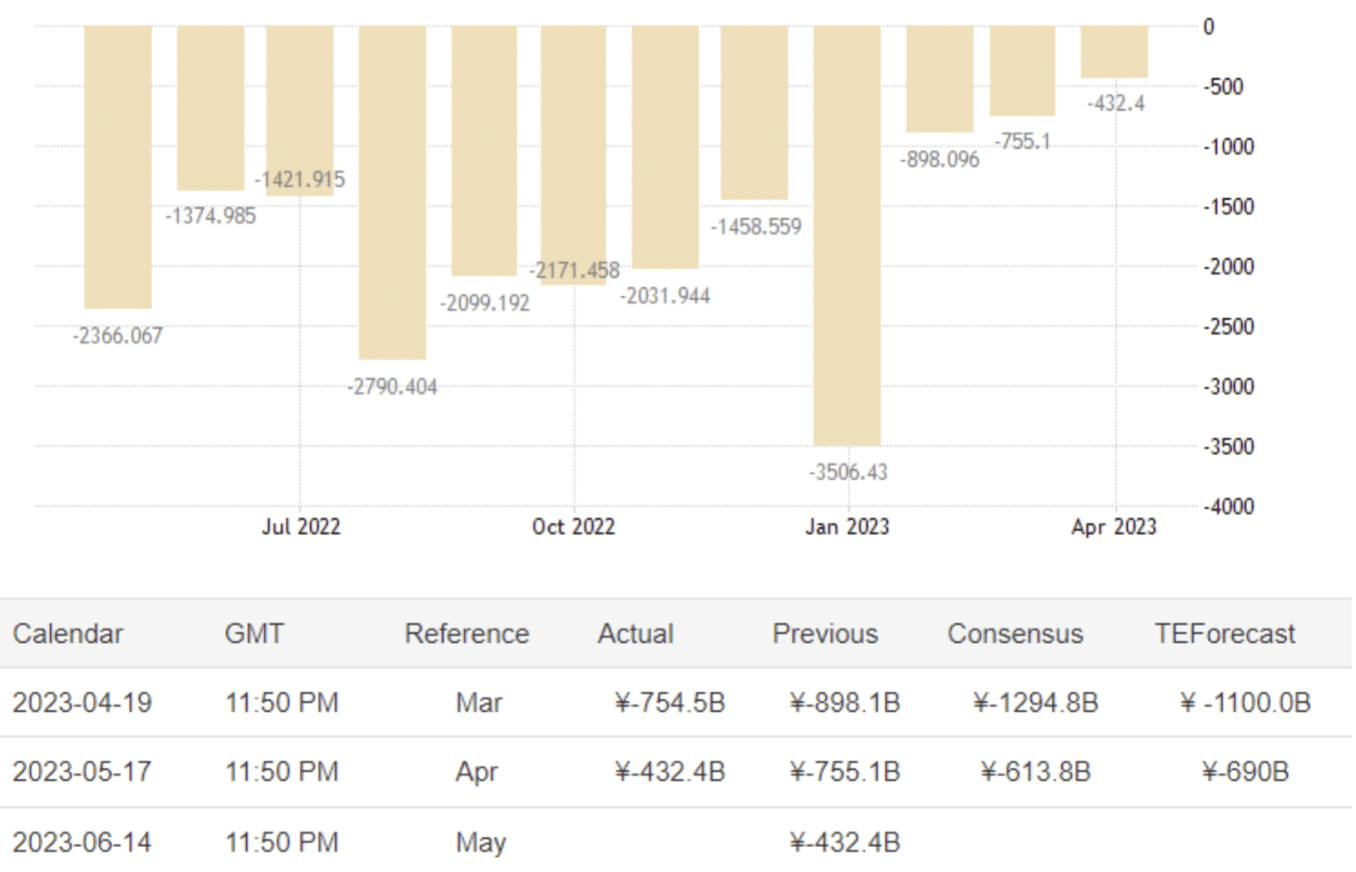Screen dimensions: 1356x872
Task: Click the Jul 2022 axis label
Action: (x=300, y=527)
